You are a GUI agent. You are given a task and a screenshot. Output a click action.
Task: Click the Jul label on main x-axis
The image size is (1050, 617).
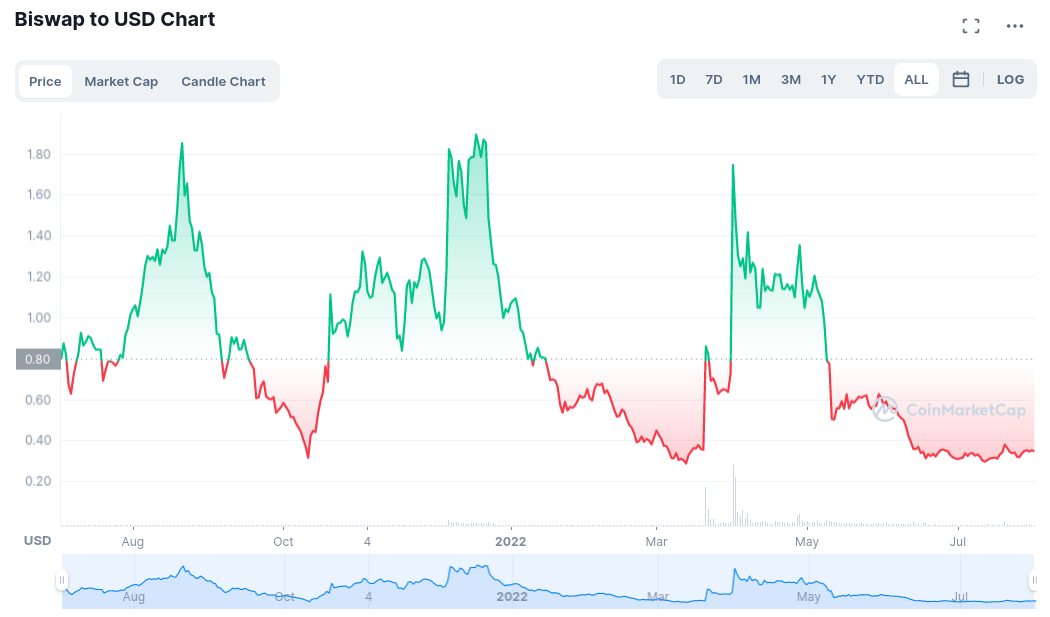958,541
